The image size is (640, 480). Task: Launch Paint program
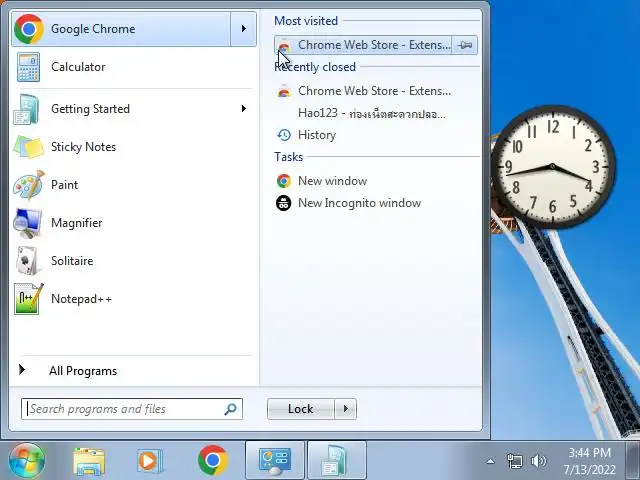[133, 185]
